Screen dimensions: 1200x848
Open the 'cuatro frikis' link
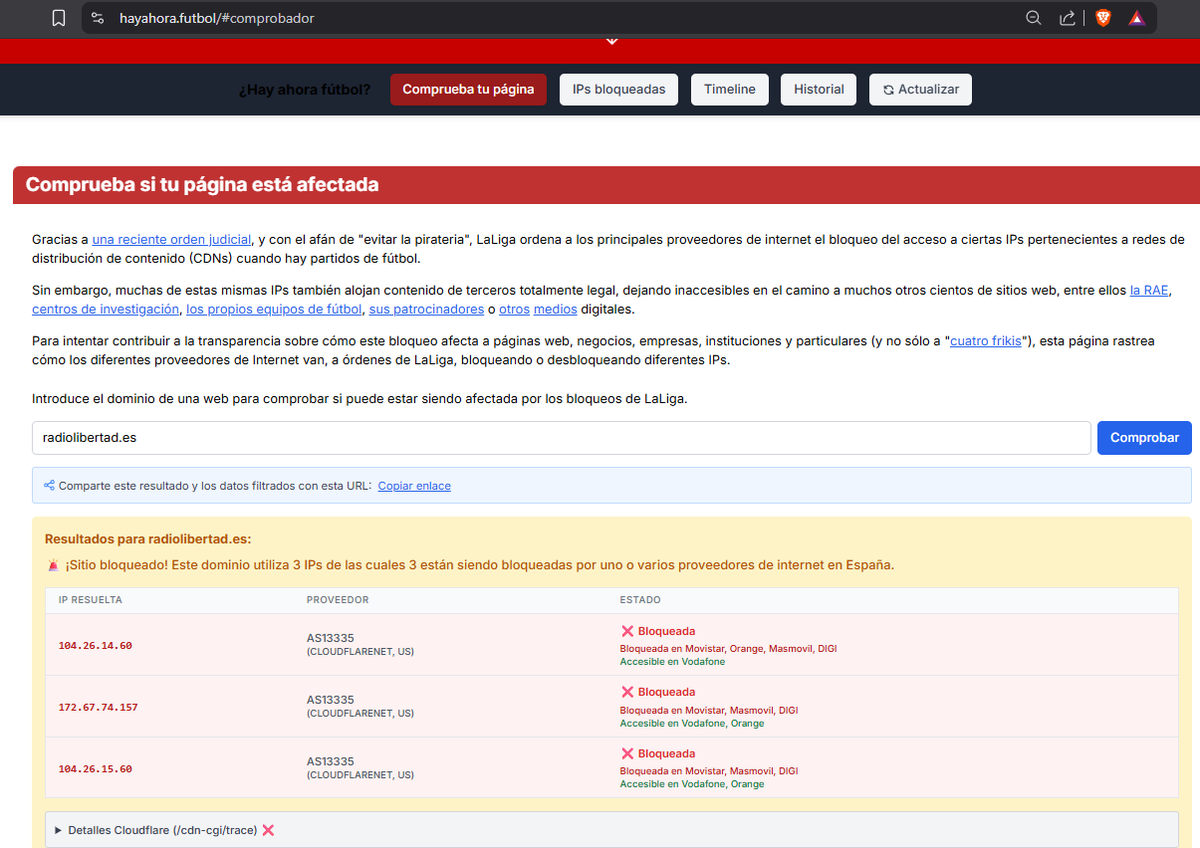(986, 341)
